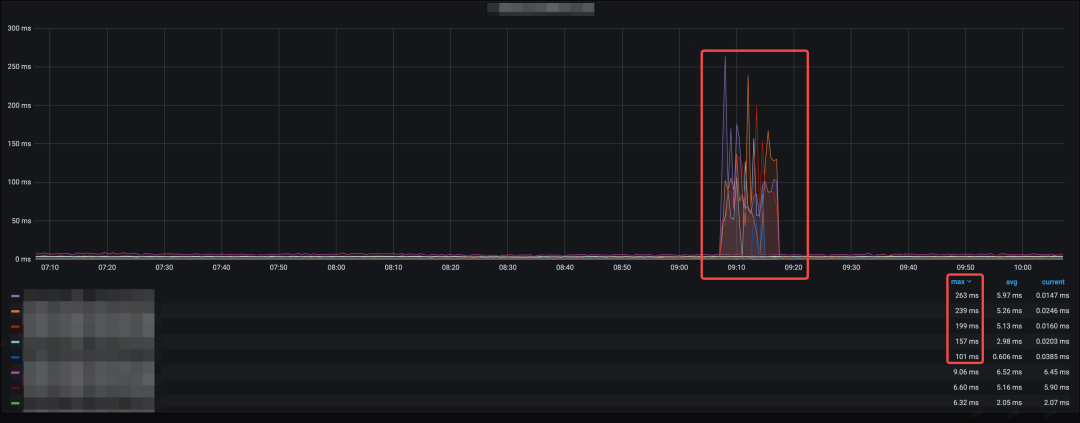Click the light blue series legend marker

click(x=15, y=342)
